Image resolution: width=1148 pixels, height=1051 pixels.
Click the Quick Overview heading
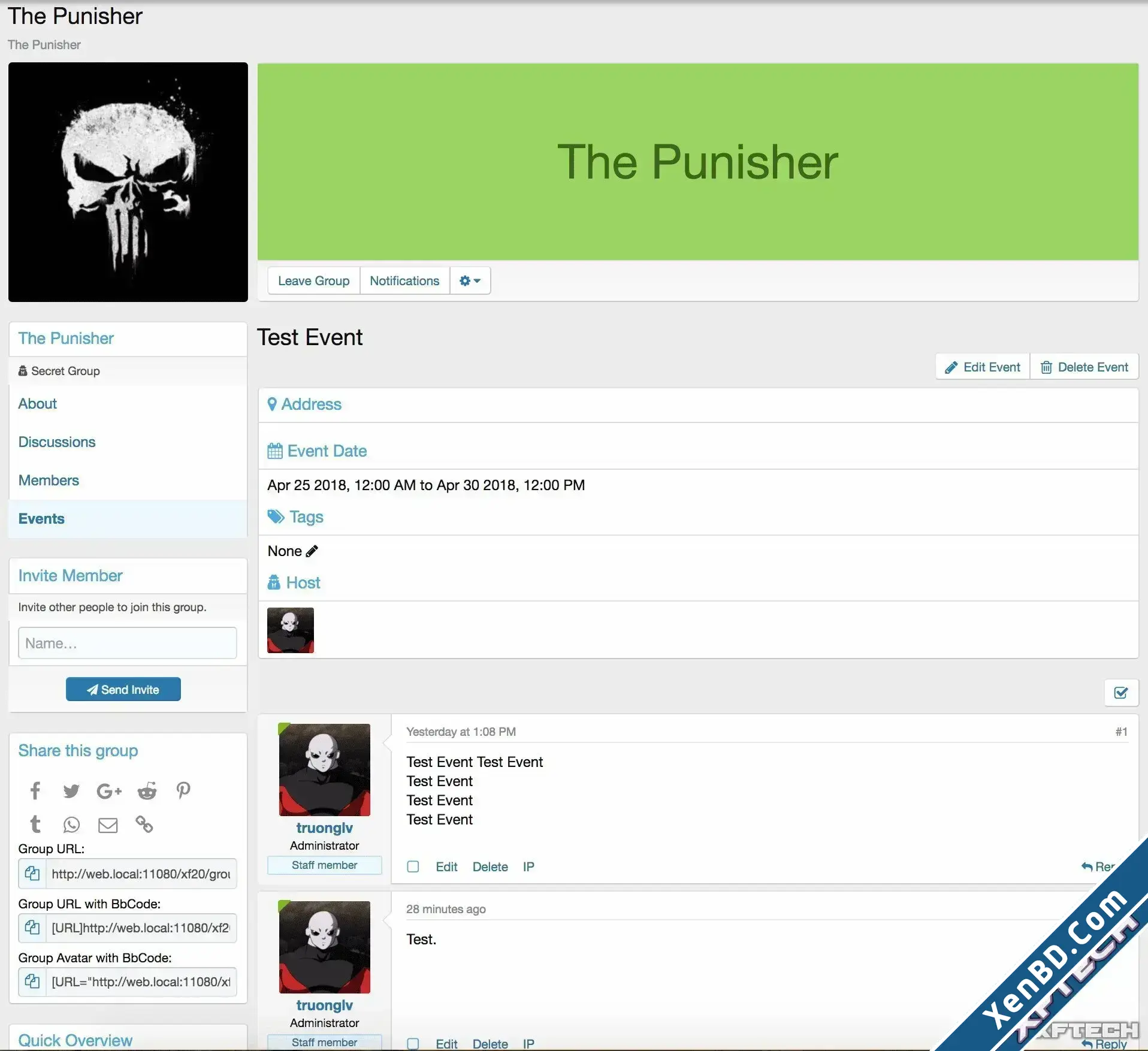75,1040
